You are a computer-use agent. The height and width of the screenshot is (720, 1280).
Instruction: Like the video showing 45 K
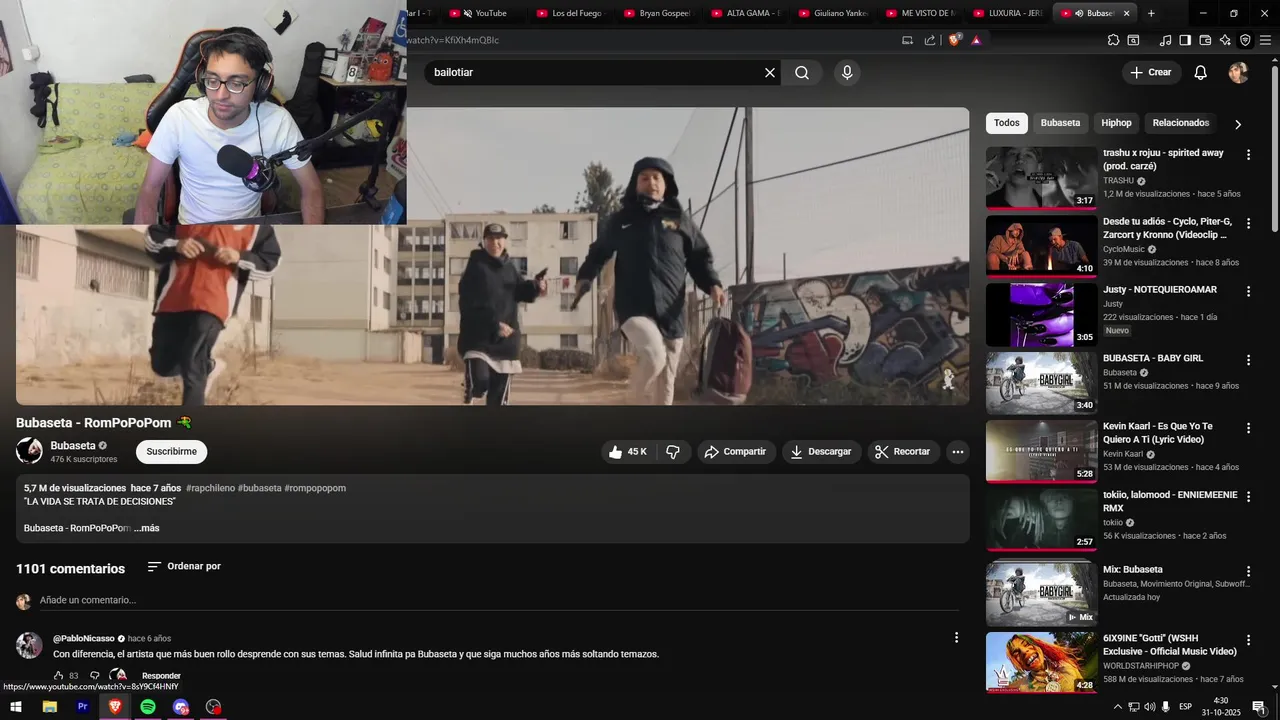(x=628, y=452)
